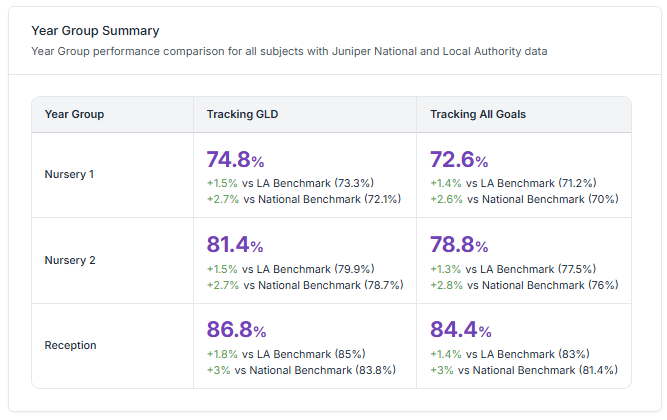667x420 pixels.
Task: Click the National Benchmark (72.1%) comparison line
Action: point(303,199)
